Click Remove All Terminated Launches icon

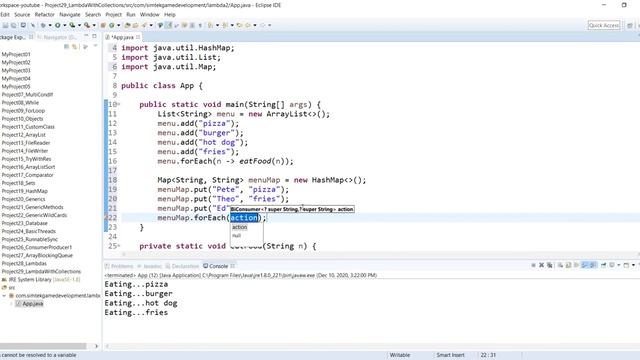click(550, 265)
